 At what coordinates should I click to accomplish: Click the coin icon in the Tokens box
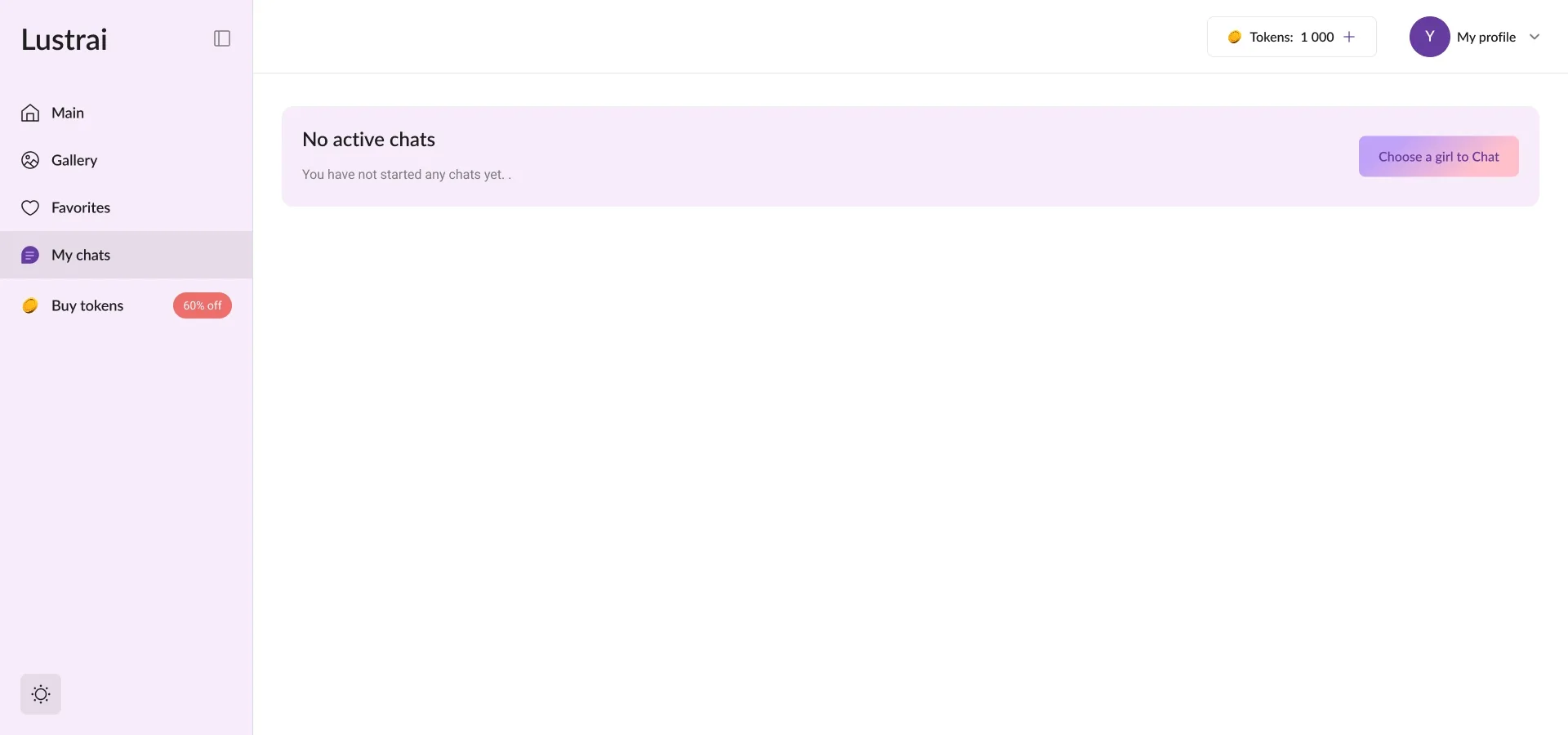coord(1235,37)
